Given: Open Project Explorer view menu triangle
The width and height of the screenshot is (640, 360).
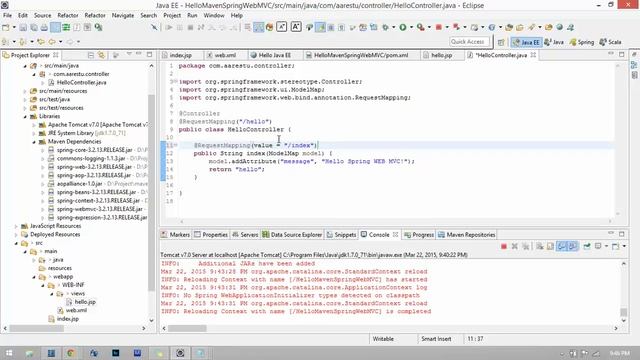Looking at the screenshot, I should click(129, 55).
